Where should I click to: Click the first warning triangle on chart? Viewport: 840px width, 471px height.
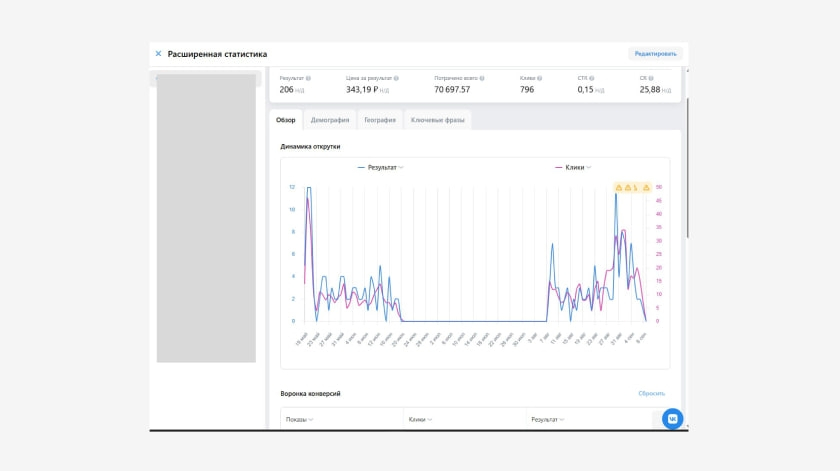(x=619, y=187)
